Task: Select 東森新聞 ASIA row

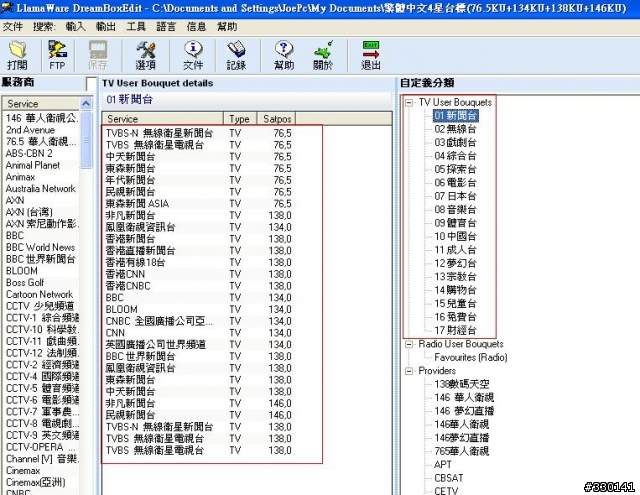Action: click(198, 204)
